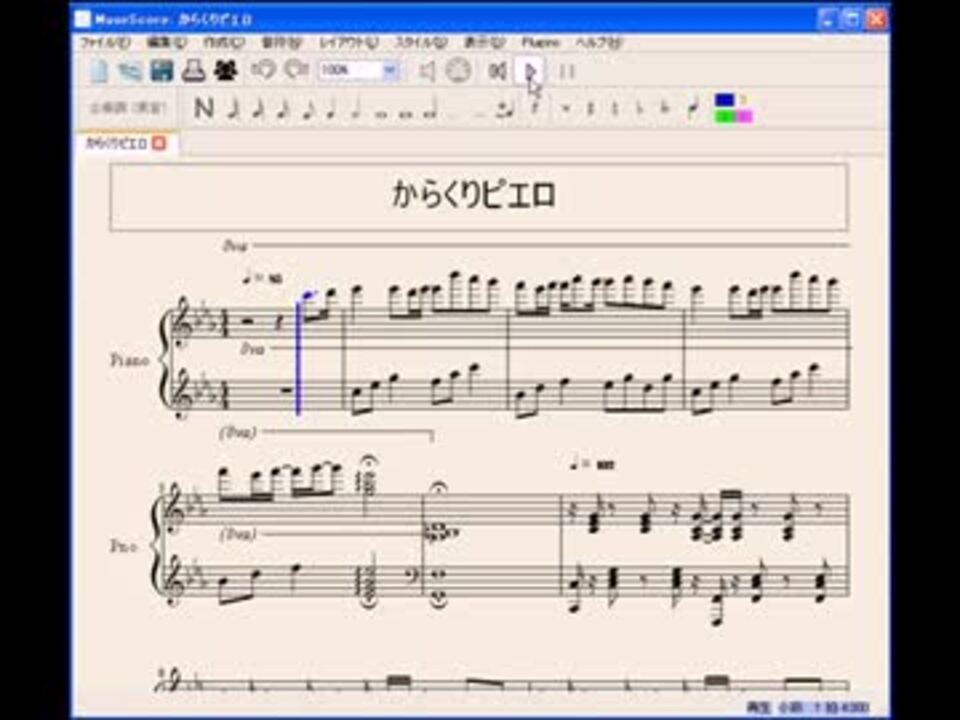
Task: Select the 64th note duration
Action: [233, 108]
